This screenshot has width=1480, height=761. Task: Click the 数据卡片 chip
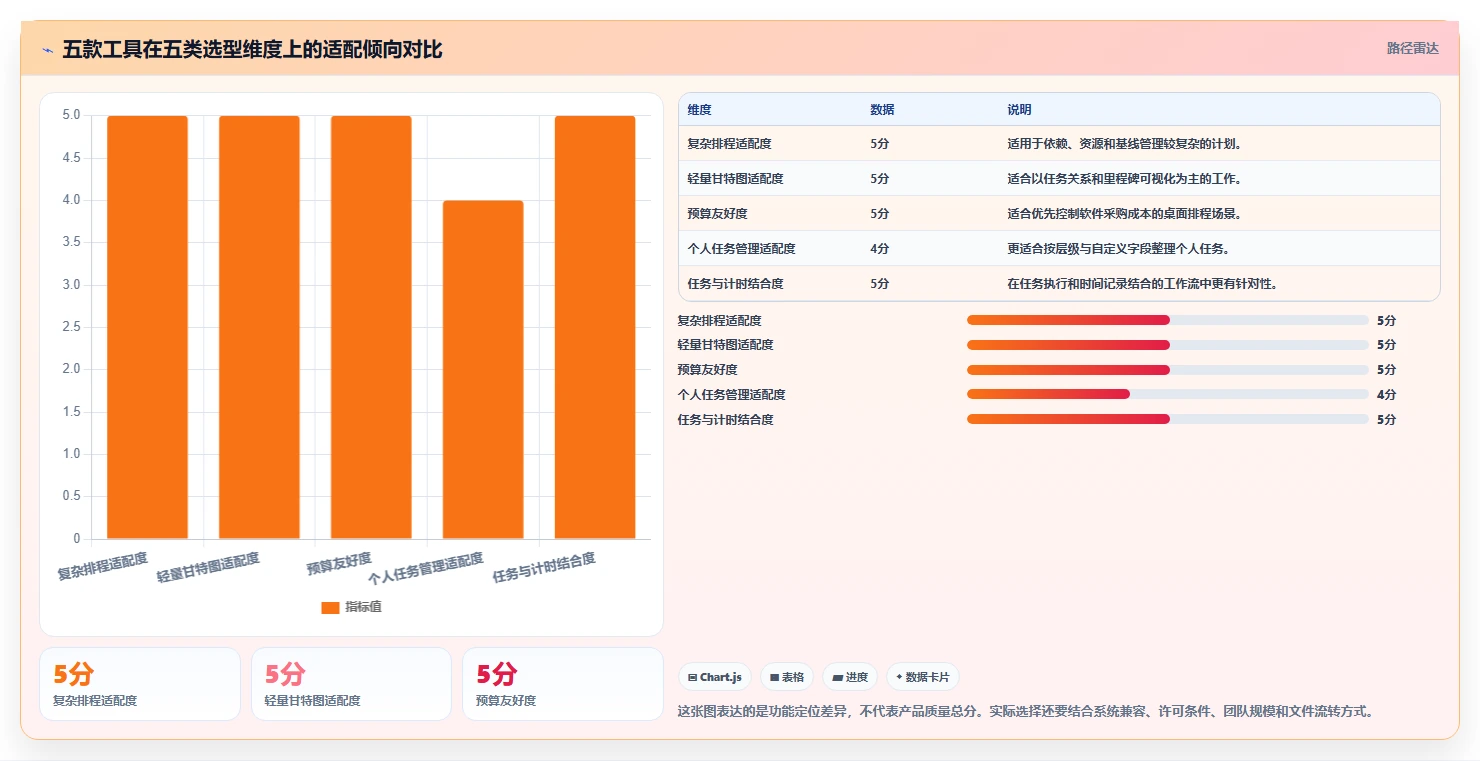click(x=923, y=677)
